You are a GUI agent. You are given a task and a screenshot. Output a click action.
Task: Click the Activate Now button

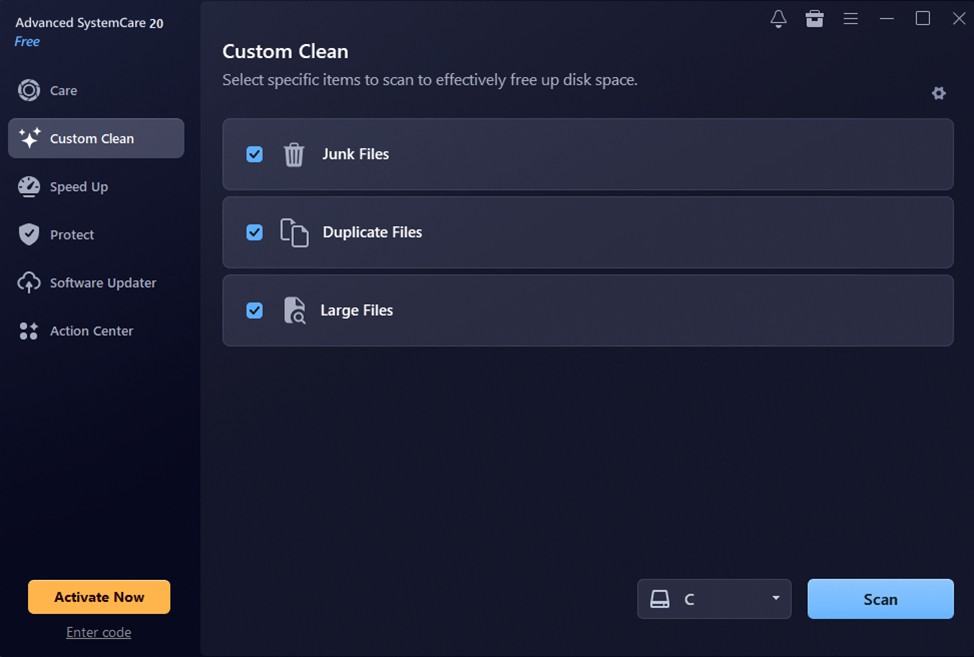pos(99,597)
